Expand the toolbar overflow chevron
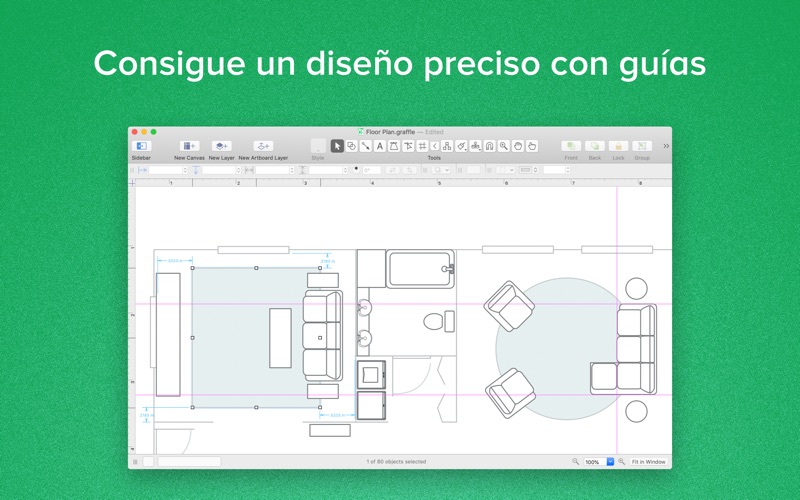 [666, 146]
